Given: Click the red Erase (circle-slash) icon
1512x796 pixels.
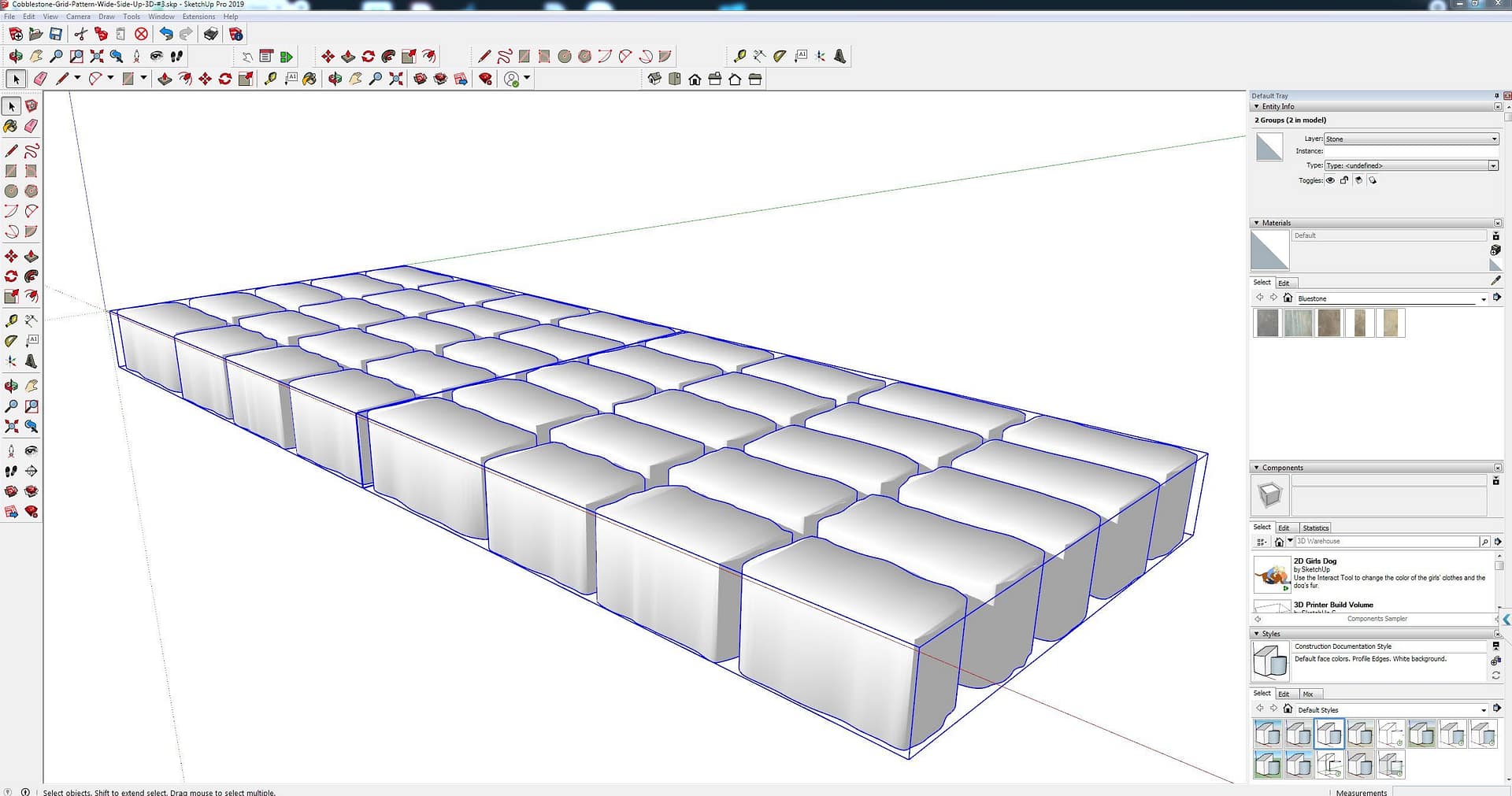Looking at the screenshot, I should point(141,34).
